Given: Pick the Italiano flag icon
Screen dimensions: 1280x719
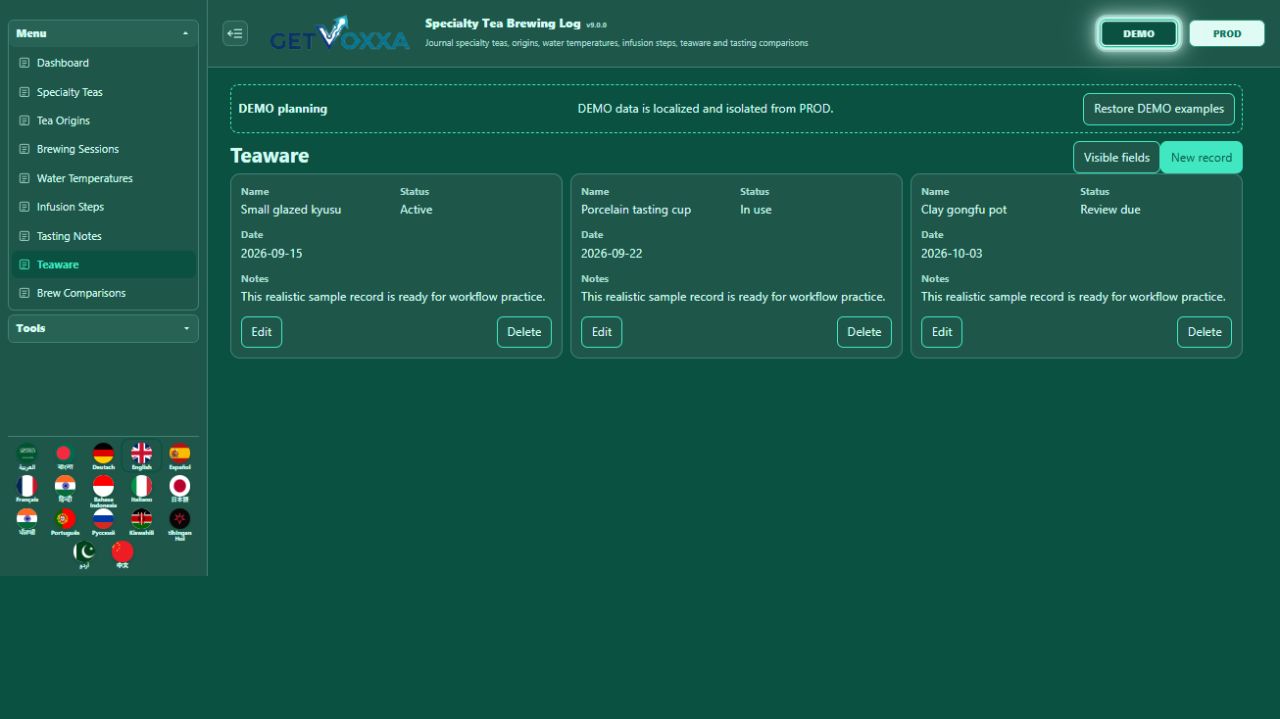Looking at the screenshot, I should click(x=141, y=489).
